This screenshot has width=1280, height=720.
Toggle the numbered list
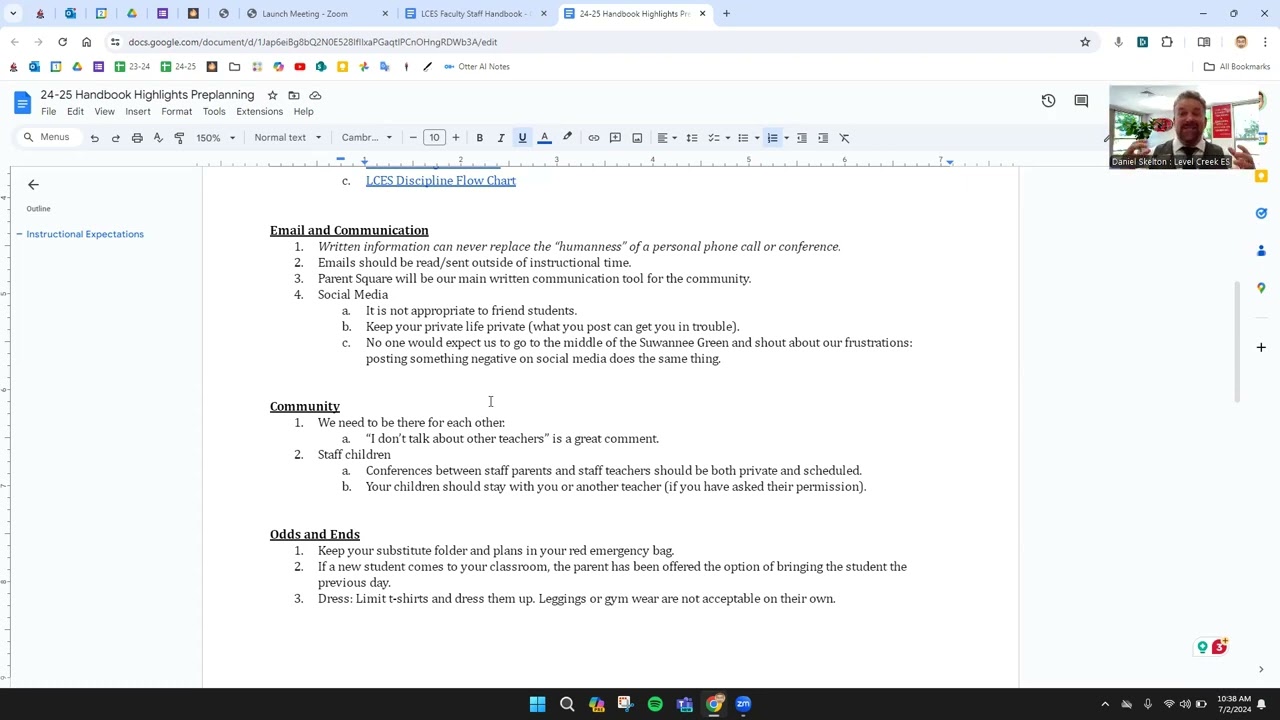(x=772, y=138)
